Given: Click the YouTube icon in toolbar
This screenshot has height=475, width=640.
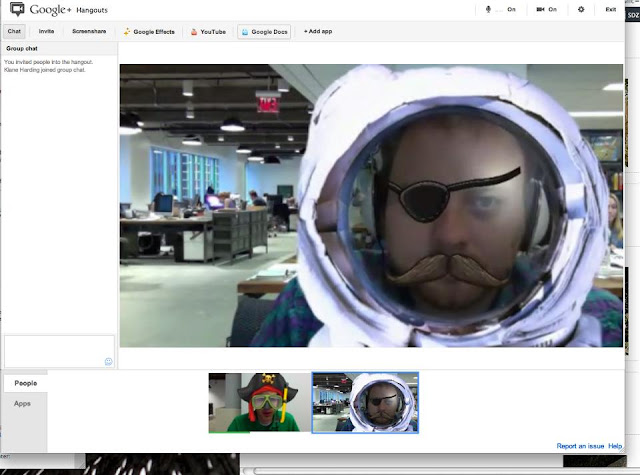Looking at the screenshot, I should [x=194, y=32].
